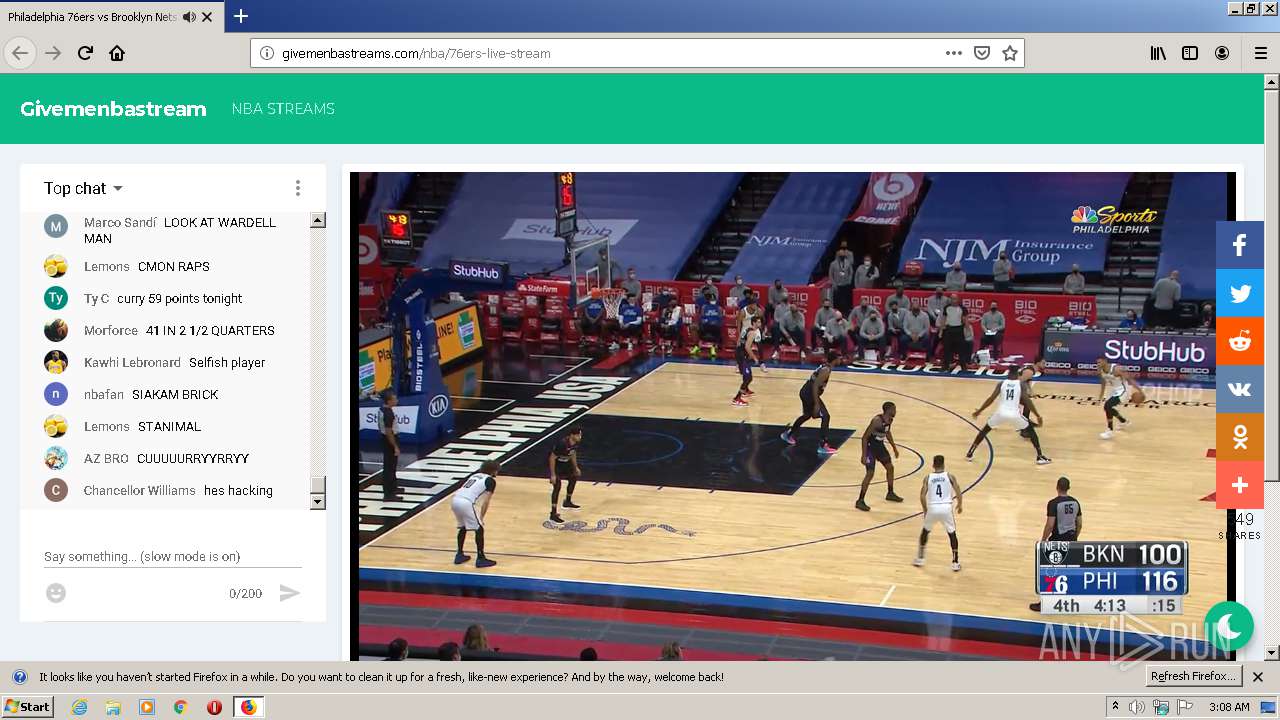Launch Internet Explorer from taskbar

point(79,707)
